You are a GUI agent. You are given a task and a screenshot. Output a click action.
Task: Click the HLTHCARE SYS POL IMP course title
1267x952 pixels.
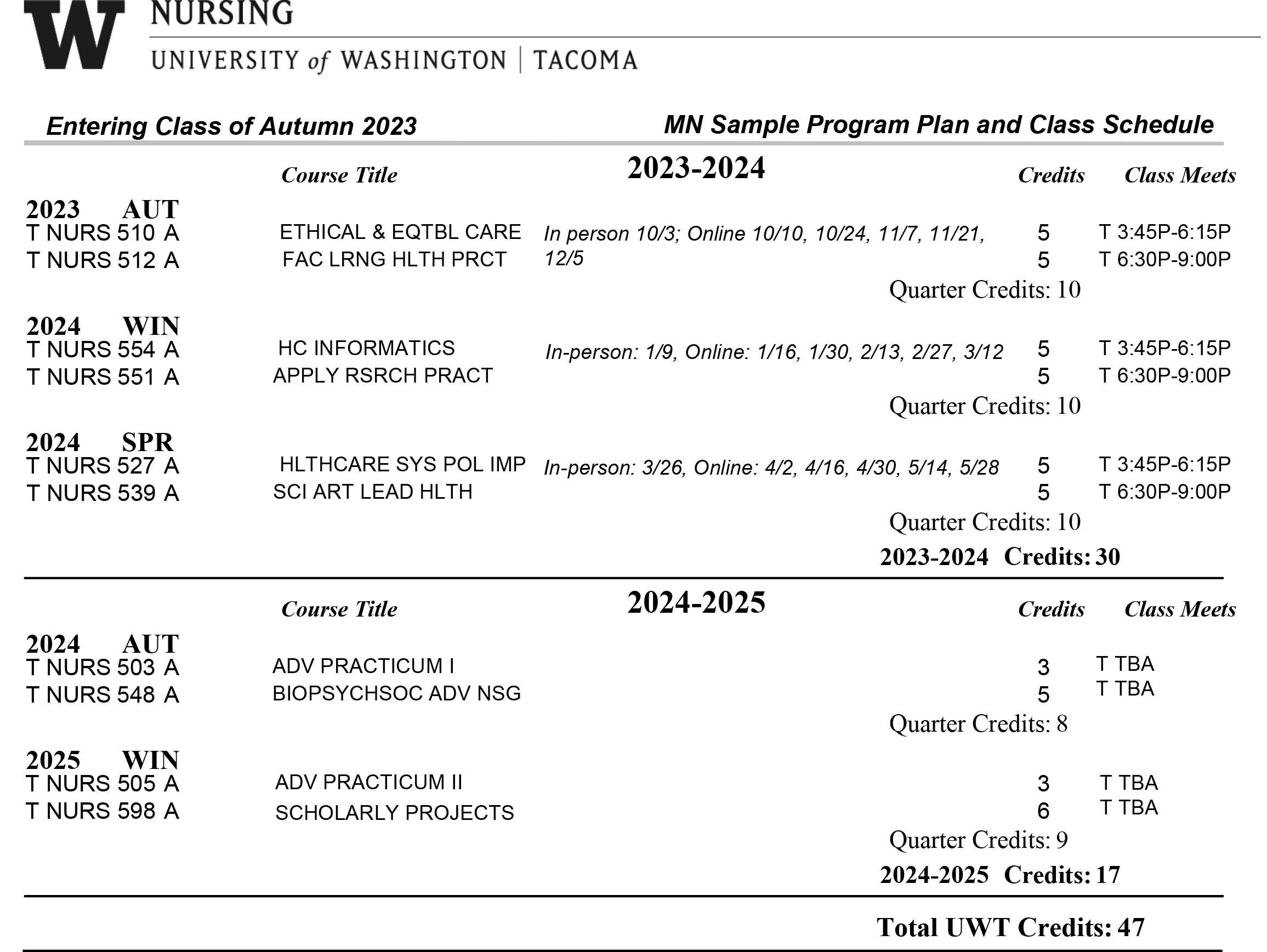point(402,464)
